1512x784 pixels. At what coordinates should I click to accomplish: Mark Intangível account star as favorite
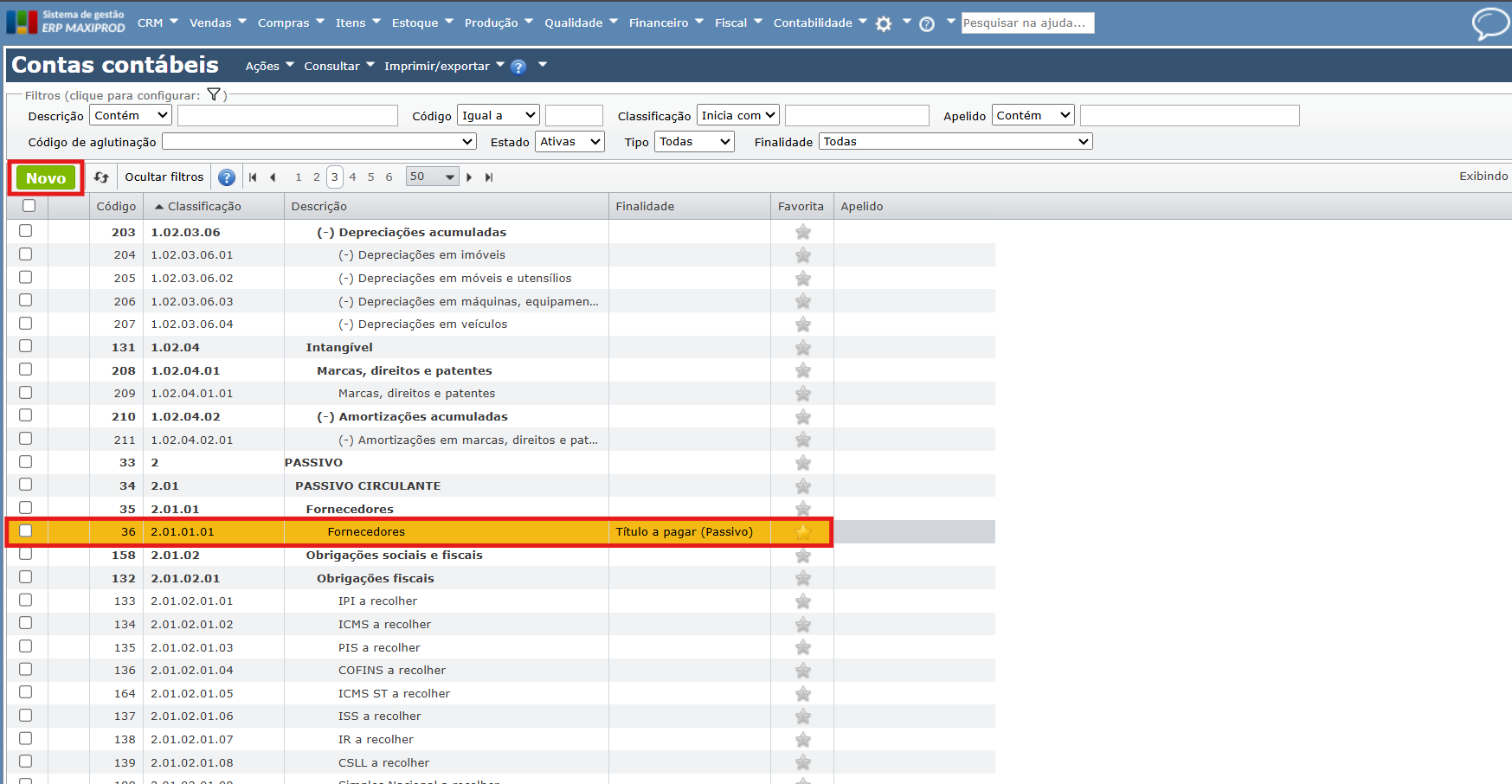coord(803,348)
